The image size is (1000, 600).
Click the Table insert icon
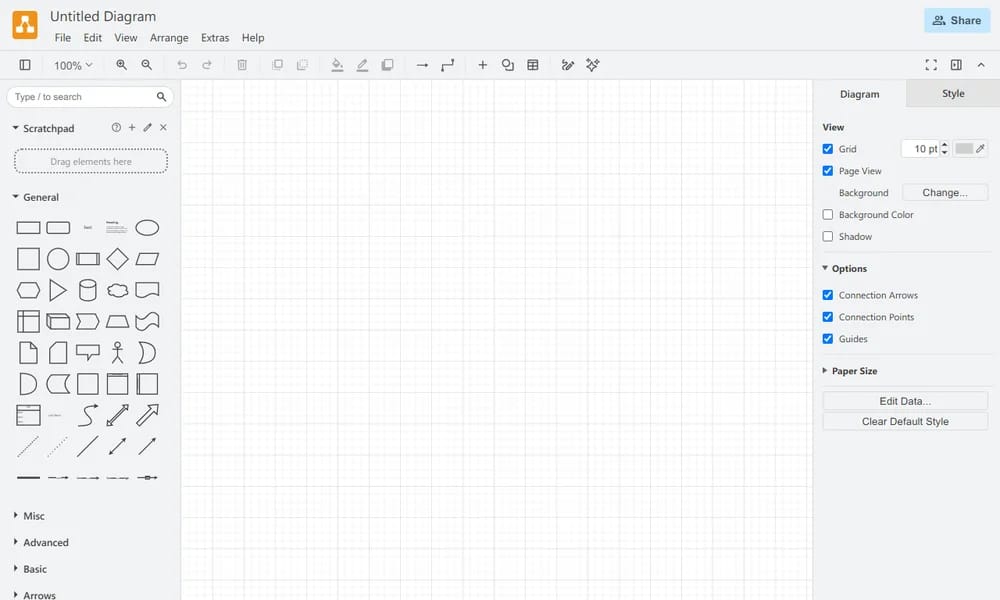click(x=533, y=65)
